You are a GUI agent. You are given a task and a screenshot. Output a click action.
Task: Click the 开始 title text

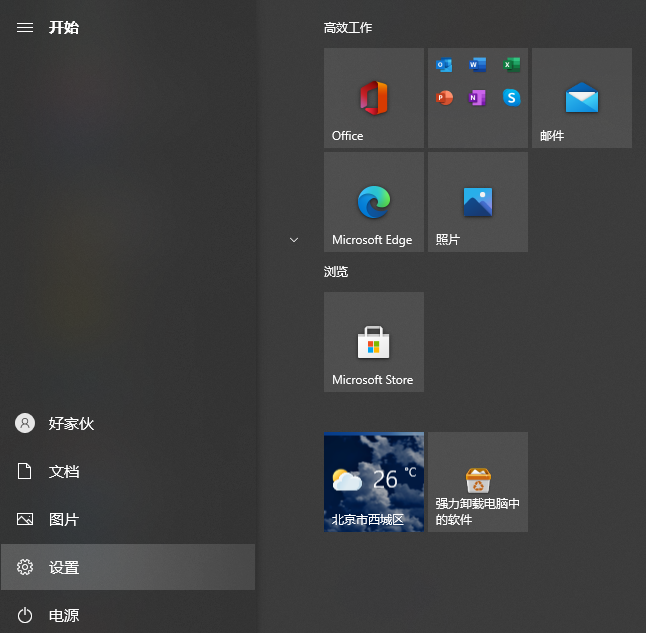click(x=64, y=28)
